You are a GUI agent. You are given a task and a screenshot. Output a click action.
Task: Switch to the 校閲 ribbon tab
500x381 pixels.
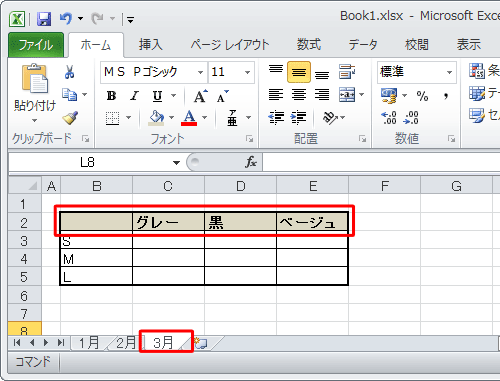(x=417, y=45)
